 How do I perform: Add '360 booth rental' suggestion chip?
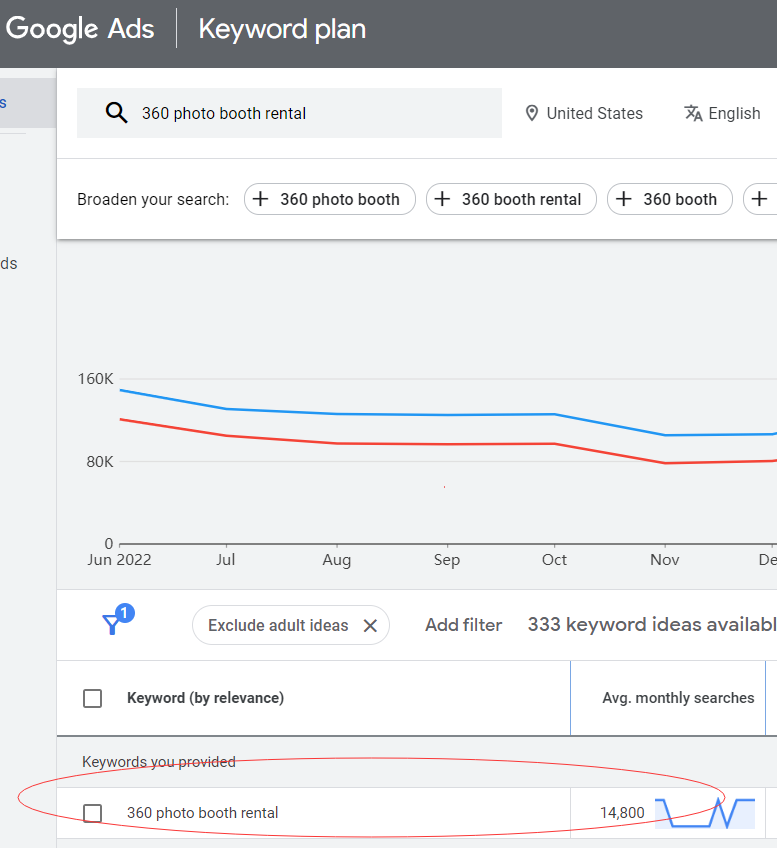(x=512, y=199)
